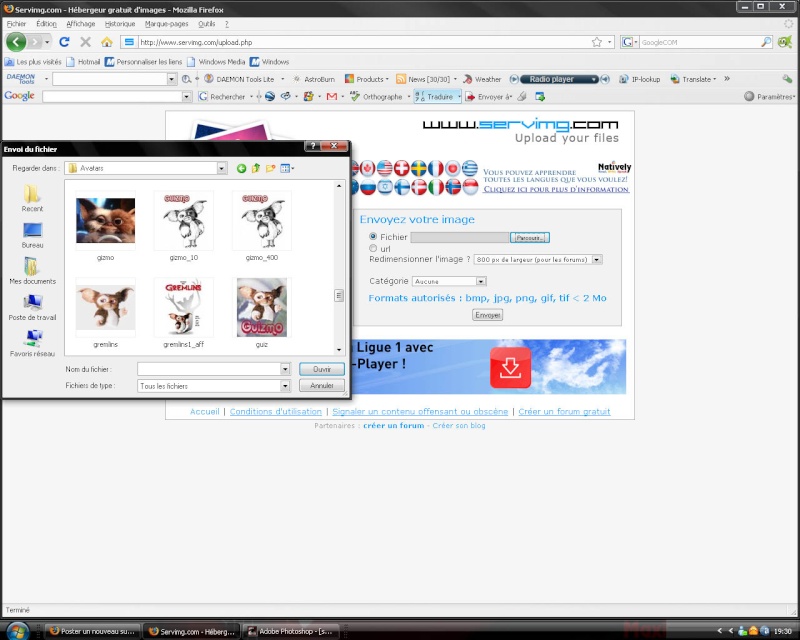
Task: Open the Affichage menu
Action: tap(81, 24)
